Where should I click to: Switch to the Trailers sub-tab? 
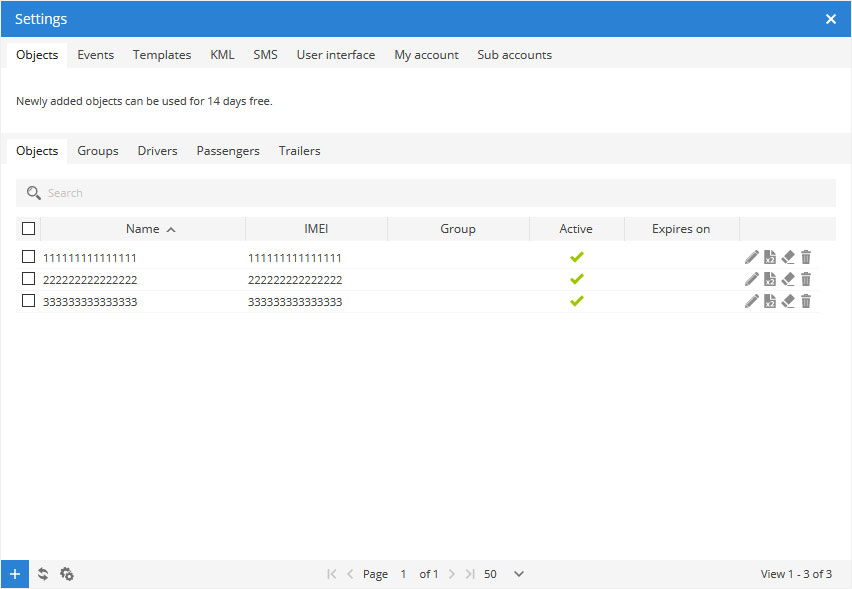[299, 151]
